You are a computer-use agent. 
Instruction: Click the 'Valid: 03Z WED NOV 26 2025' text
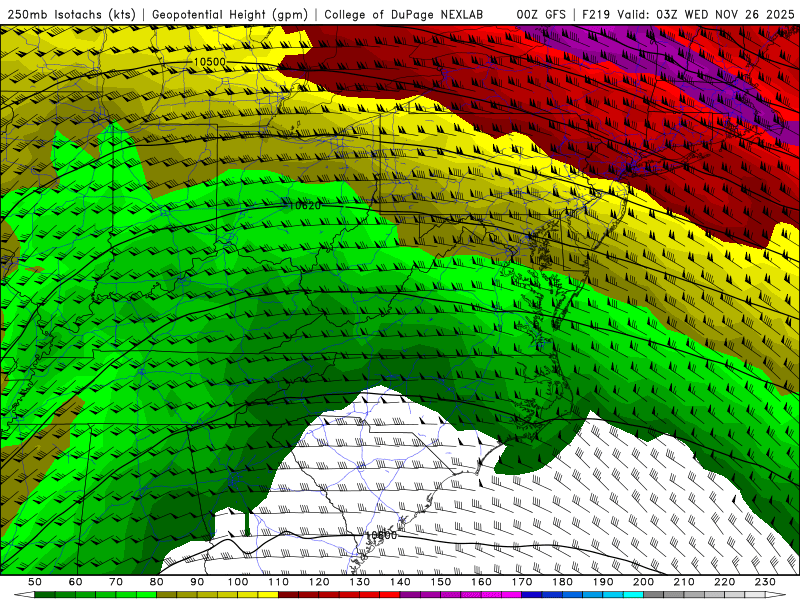(706, 14)
